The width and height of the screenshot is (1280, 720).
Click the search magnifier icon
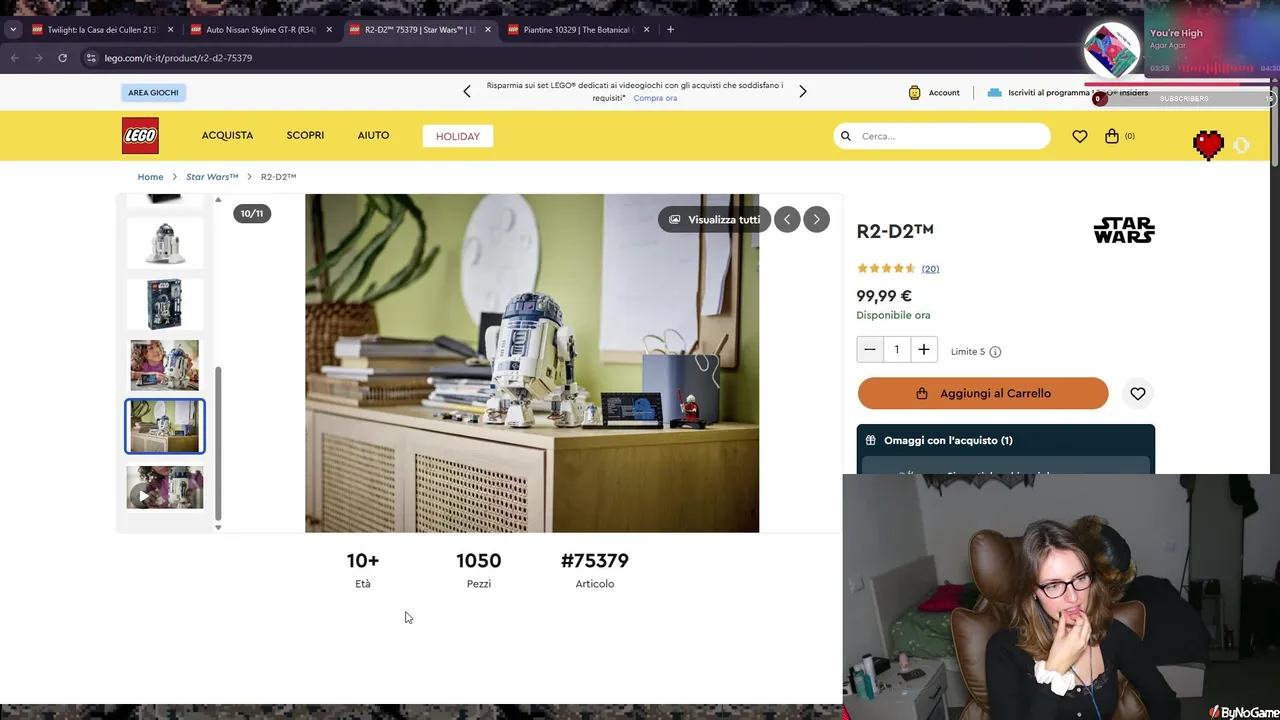pos(846,136)
